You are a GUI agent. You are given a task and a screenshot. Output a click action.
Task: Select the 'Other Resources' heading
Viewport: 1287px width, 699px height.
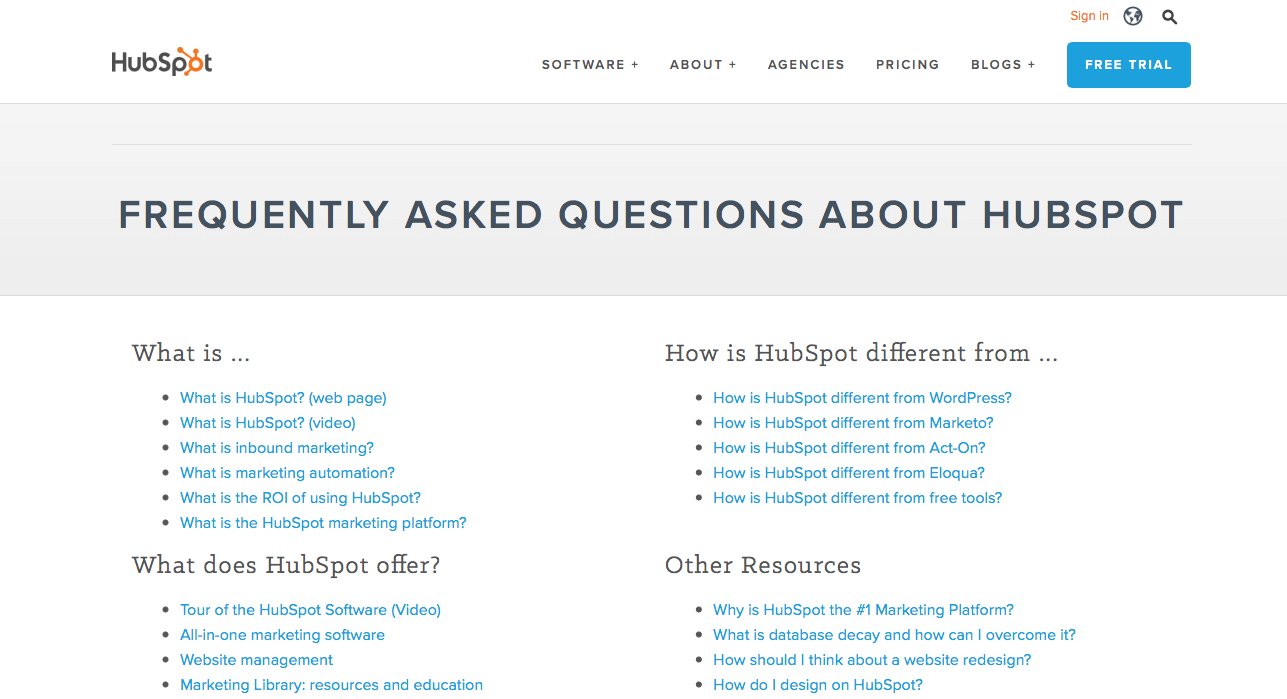pos(763,565)
